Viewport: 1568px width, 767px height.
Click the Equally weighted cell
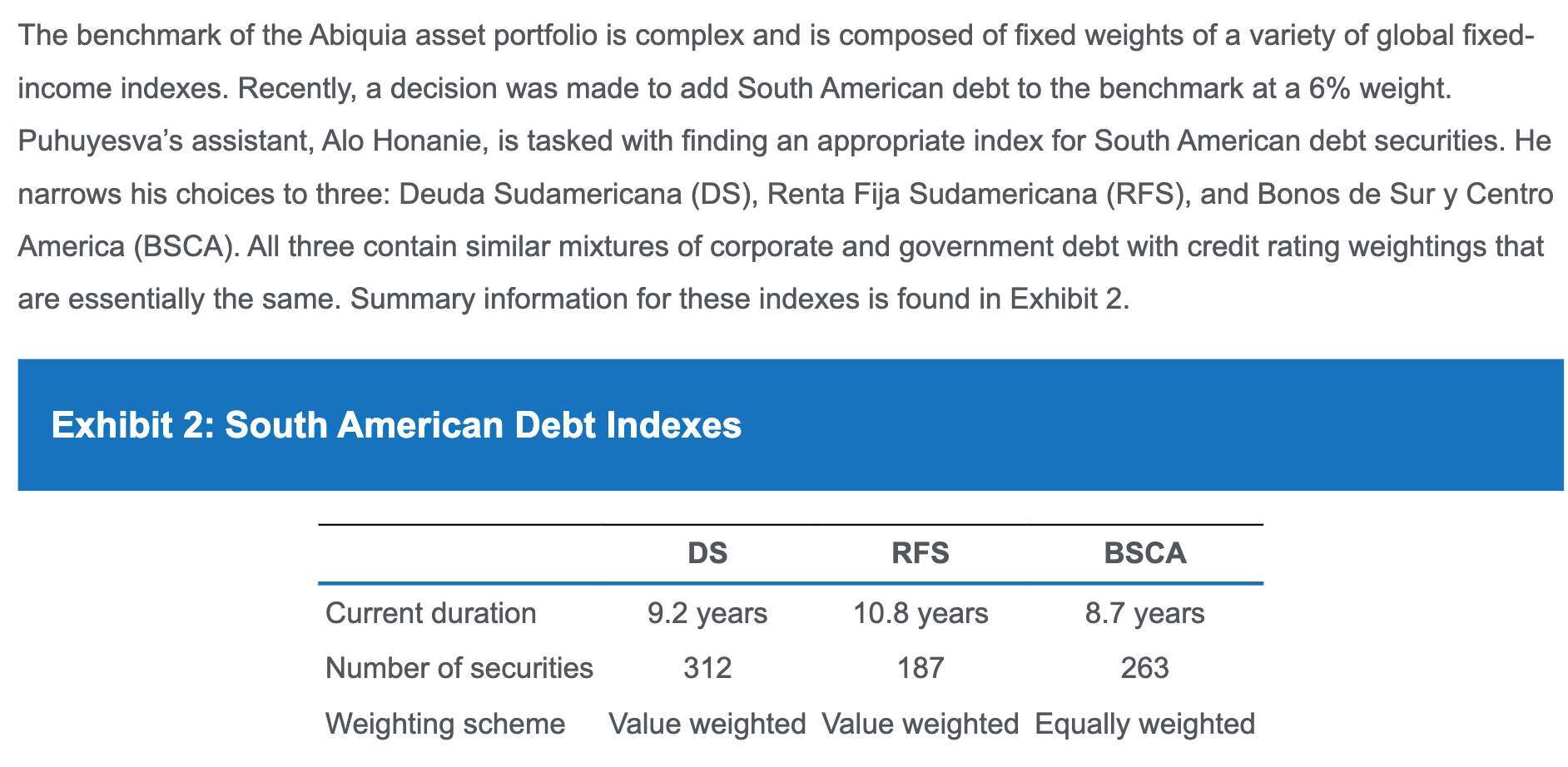coord(1144,724)
